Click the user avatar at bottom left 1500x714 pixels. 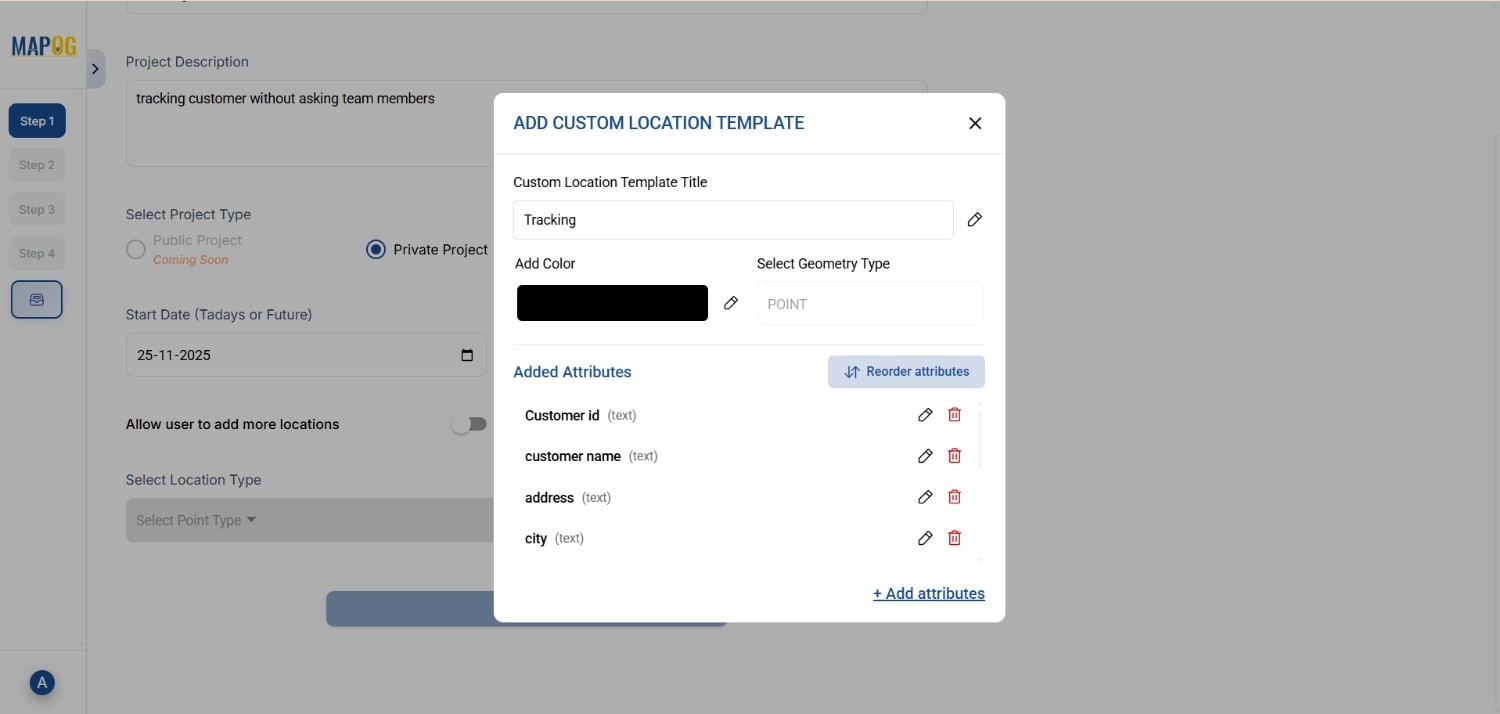pyautogui.click(x=41, y=682)
